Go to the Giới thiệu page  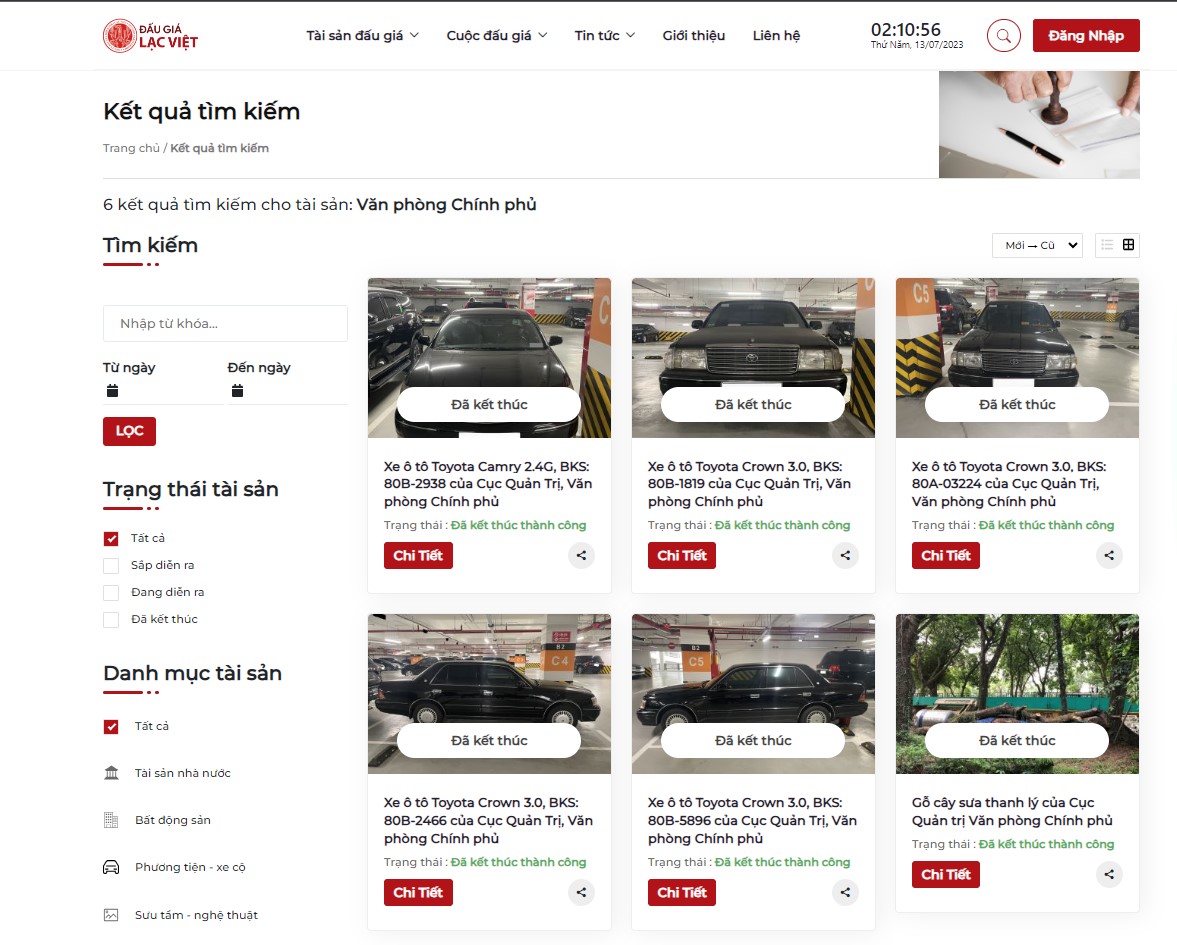(x=694, y=35)
